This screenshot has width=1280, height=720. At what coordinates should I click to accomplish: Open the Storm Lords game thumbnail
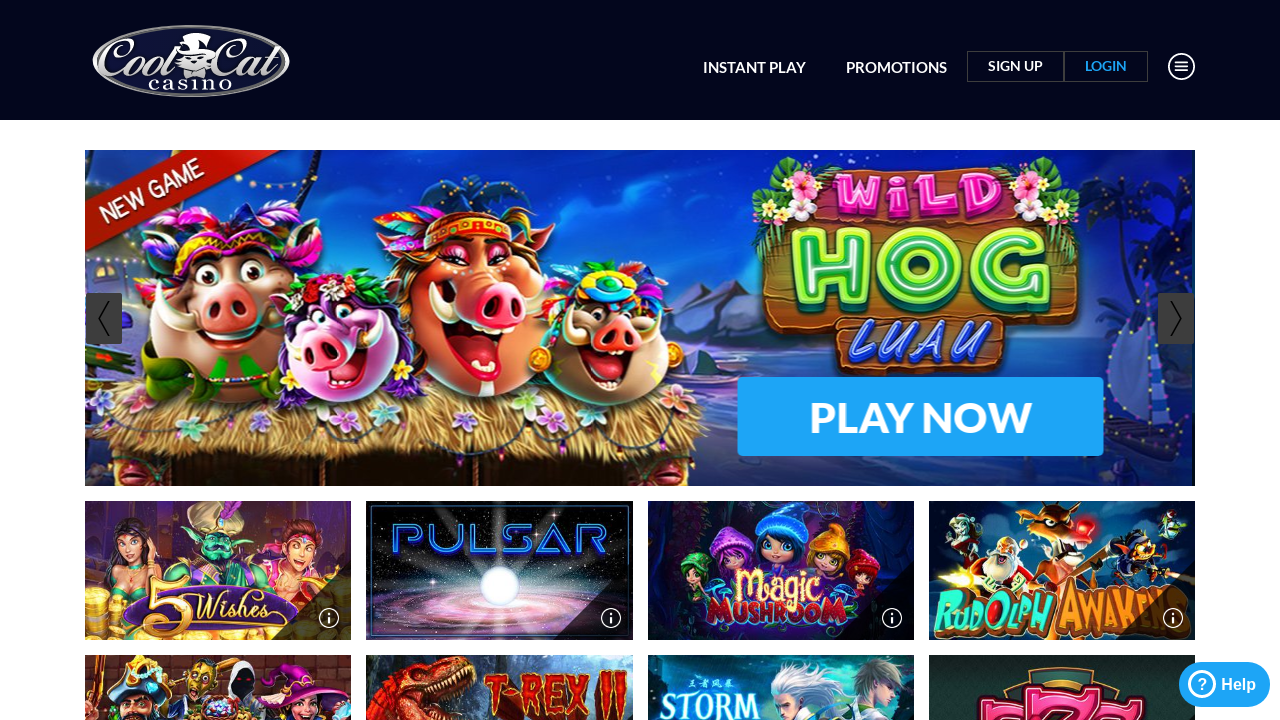pyautogui.click(x=781, y=688)
